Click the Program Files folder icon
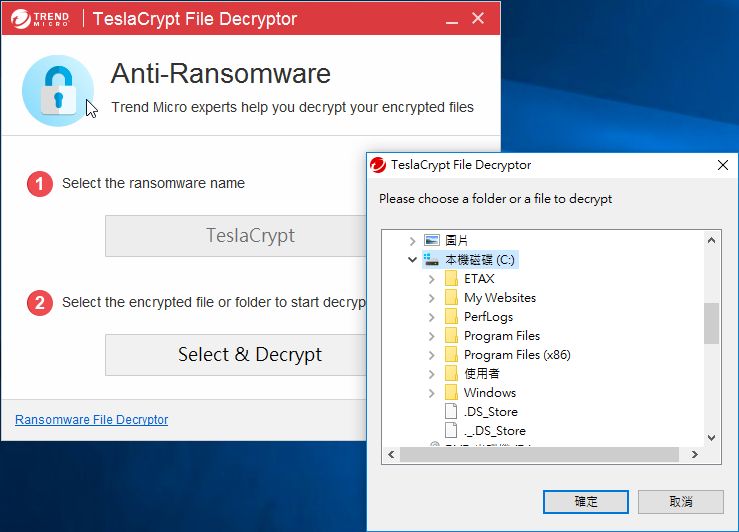 (x=451, y=336)
